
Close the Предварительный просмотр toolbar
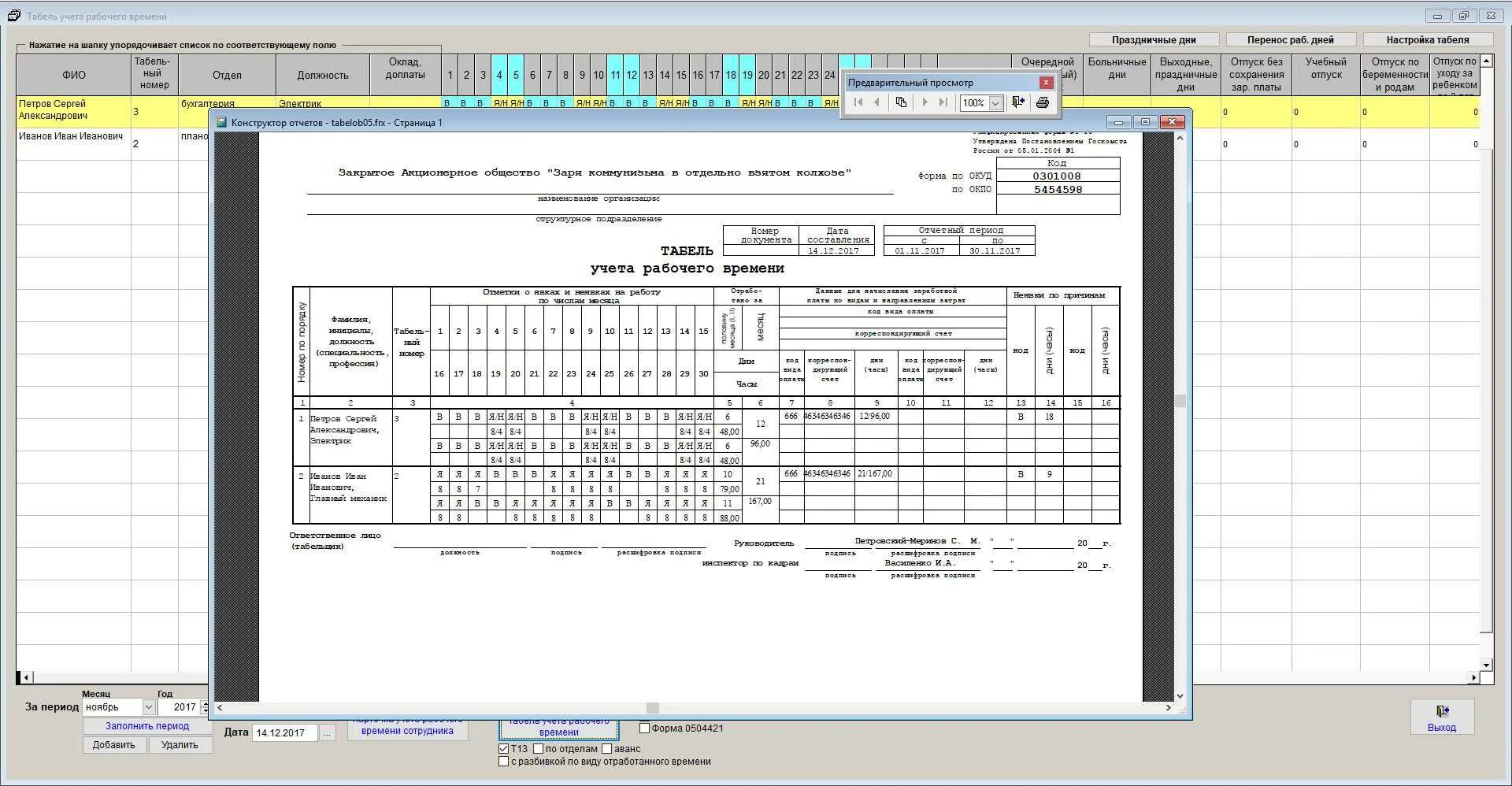pyautogui.click(x=1046, y=83)
